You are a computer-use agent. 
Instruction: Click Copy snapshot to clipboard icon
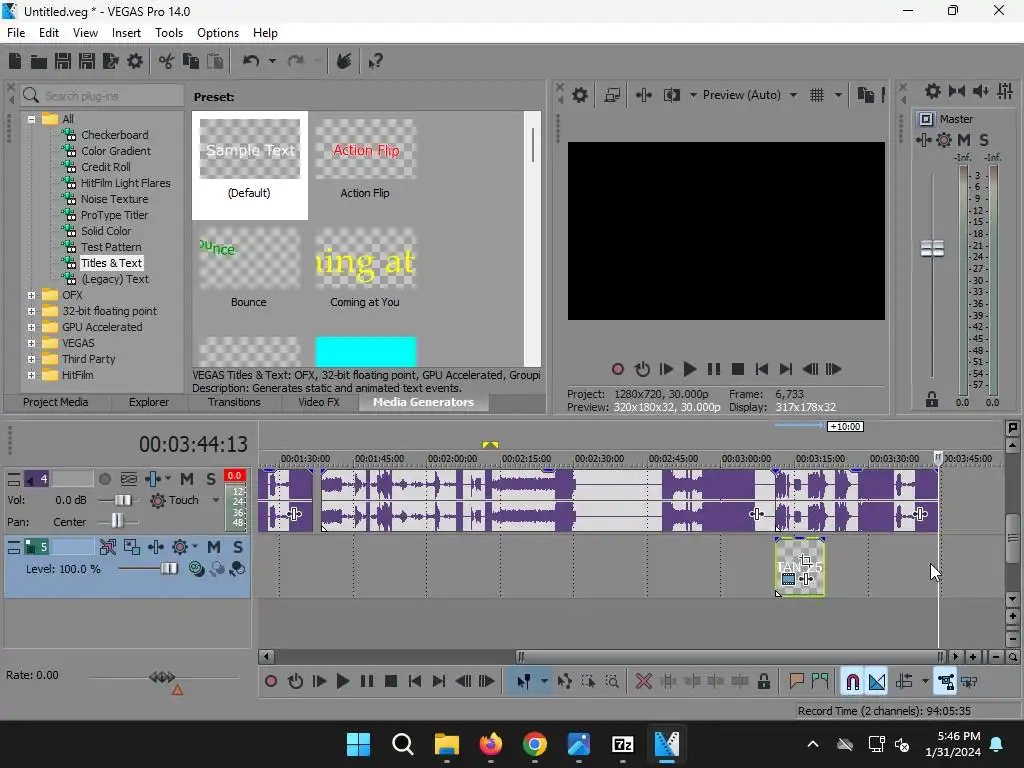click(865, 95)
